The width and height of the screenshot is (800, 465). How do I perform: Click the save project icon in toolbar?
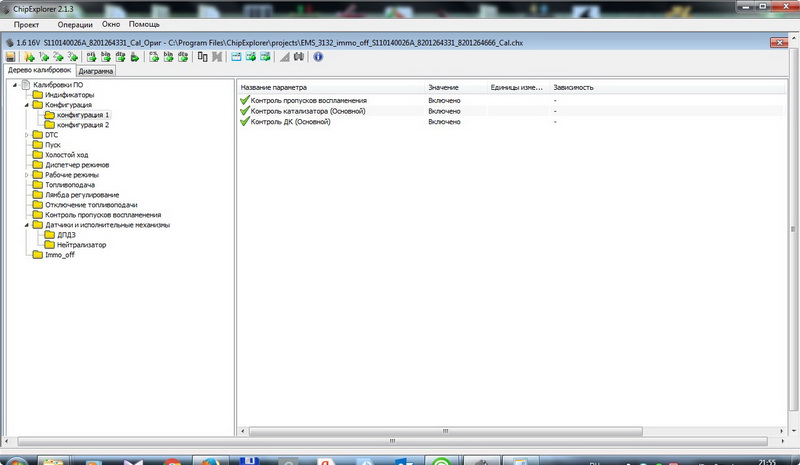(10, 57)
